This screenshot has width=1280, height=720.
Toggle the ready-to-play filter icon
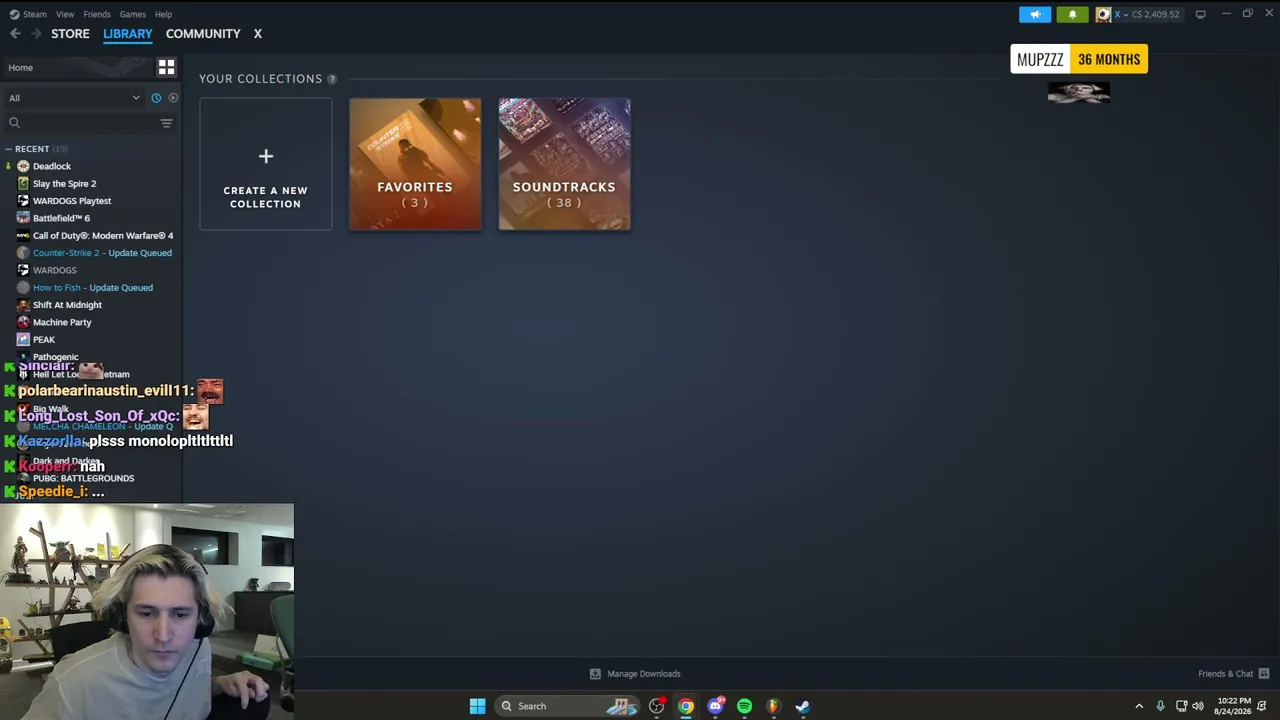point(173,98)
